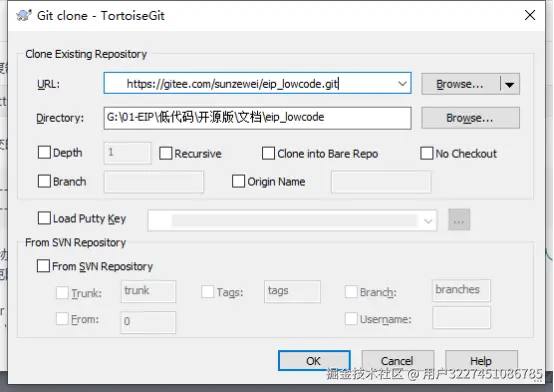Click the trunk text field

point(148,291)
